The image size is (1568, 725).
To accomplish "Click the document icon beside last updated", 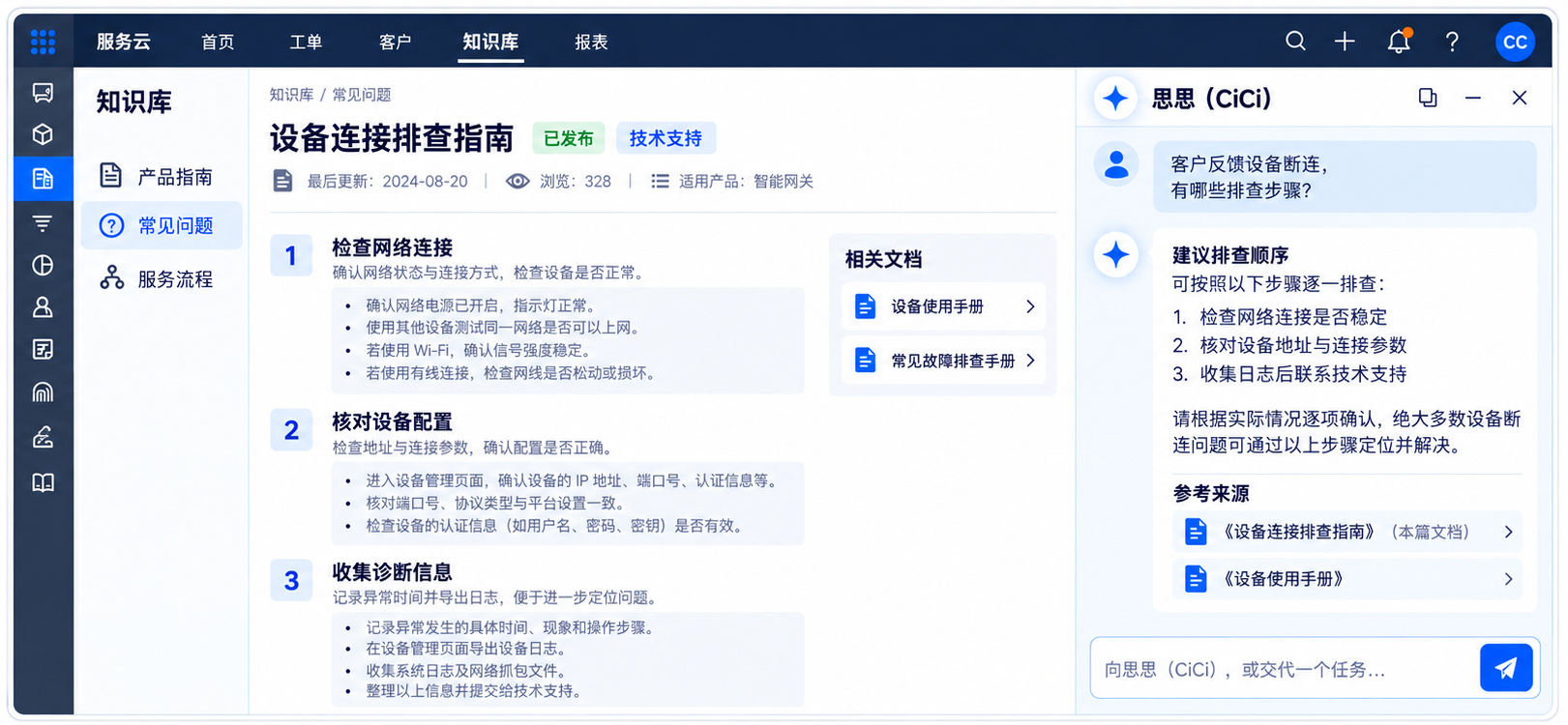I will click(282, 181).
